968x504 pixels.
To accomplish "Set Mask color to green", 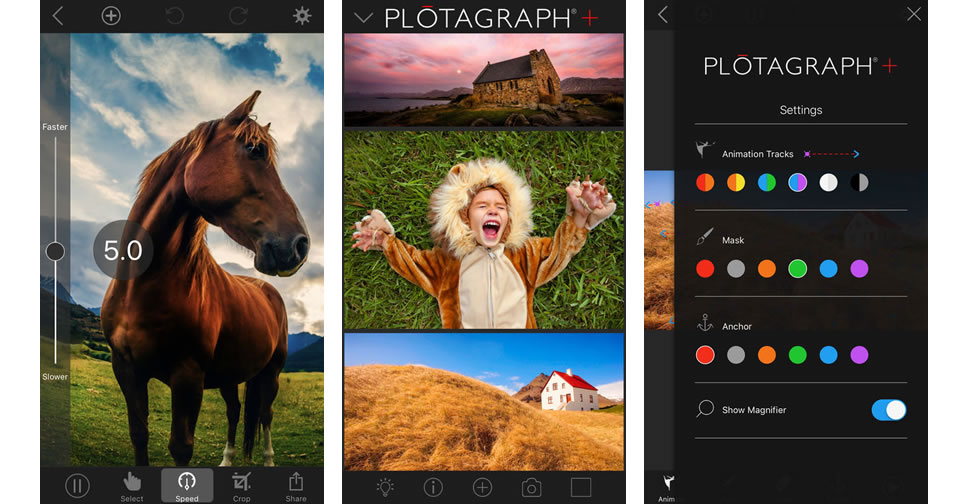I will pyautogui.click(x=798, y=269).
